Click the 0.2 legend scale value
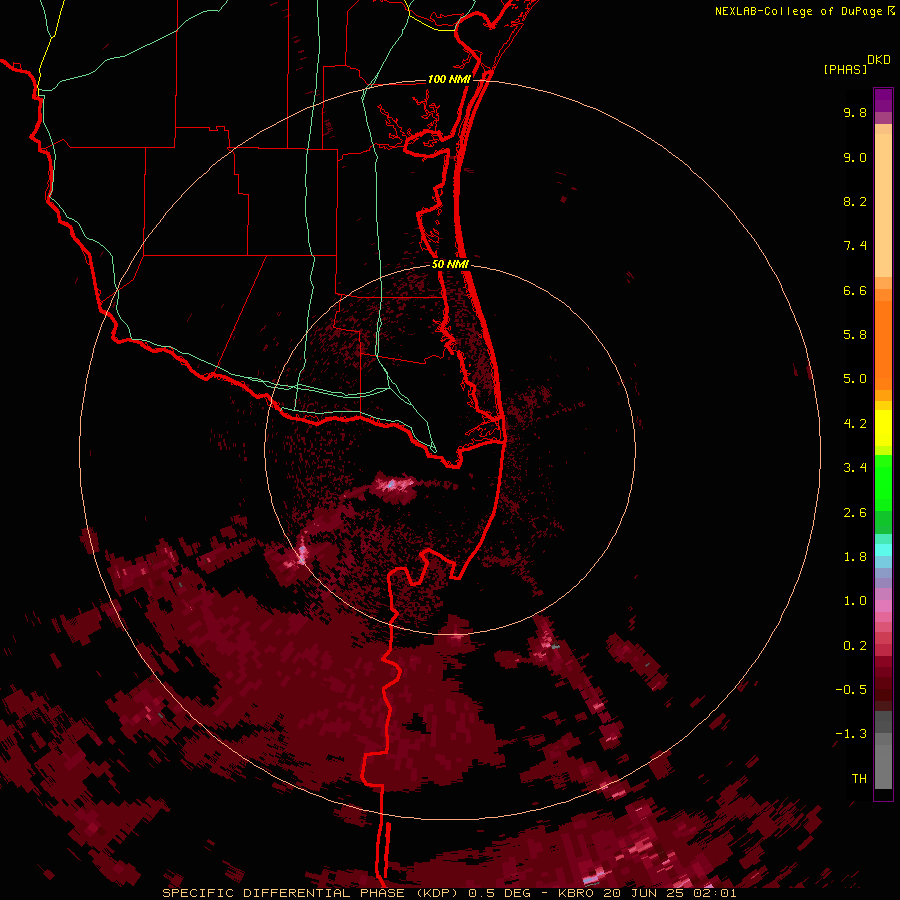 [855, 646]
